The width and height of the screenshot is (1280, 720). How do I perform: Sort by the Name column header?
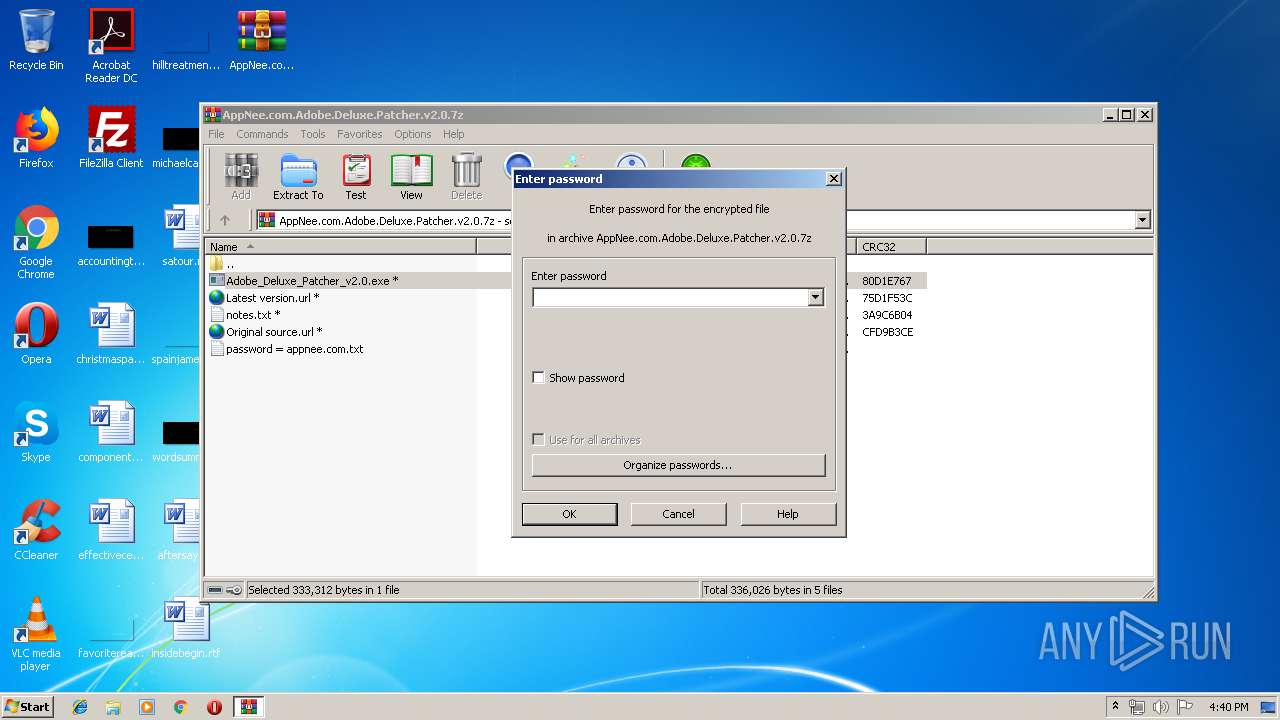coord(341,246)
